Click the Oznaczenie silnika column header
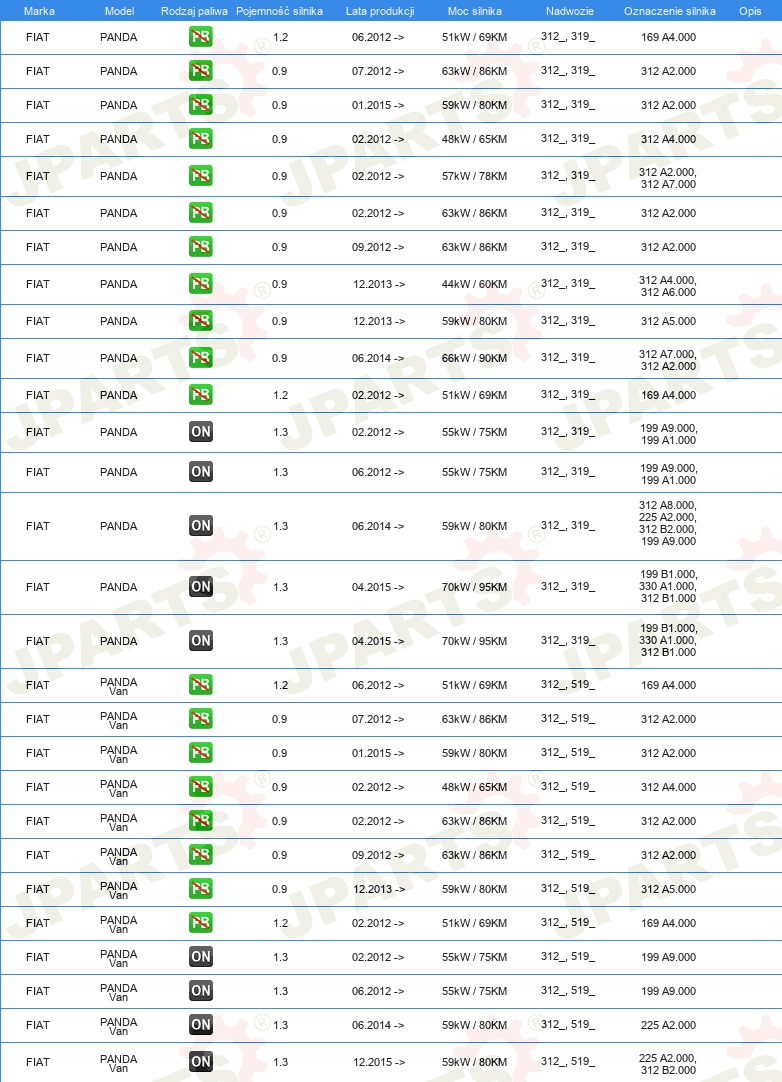This screenshot has width=782, height=1082. pyautogui.click(x=669, y=11)
